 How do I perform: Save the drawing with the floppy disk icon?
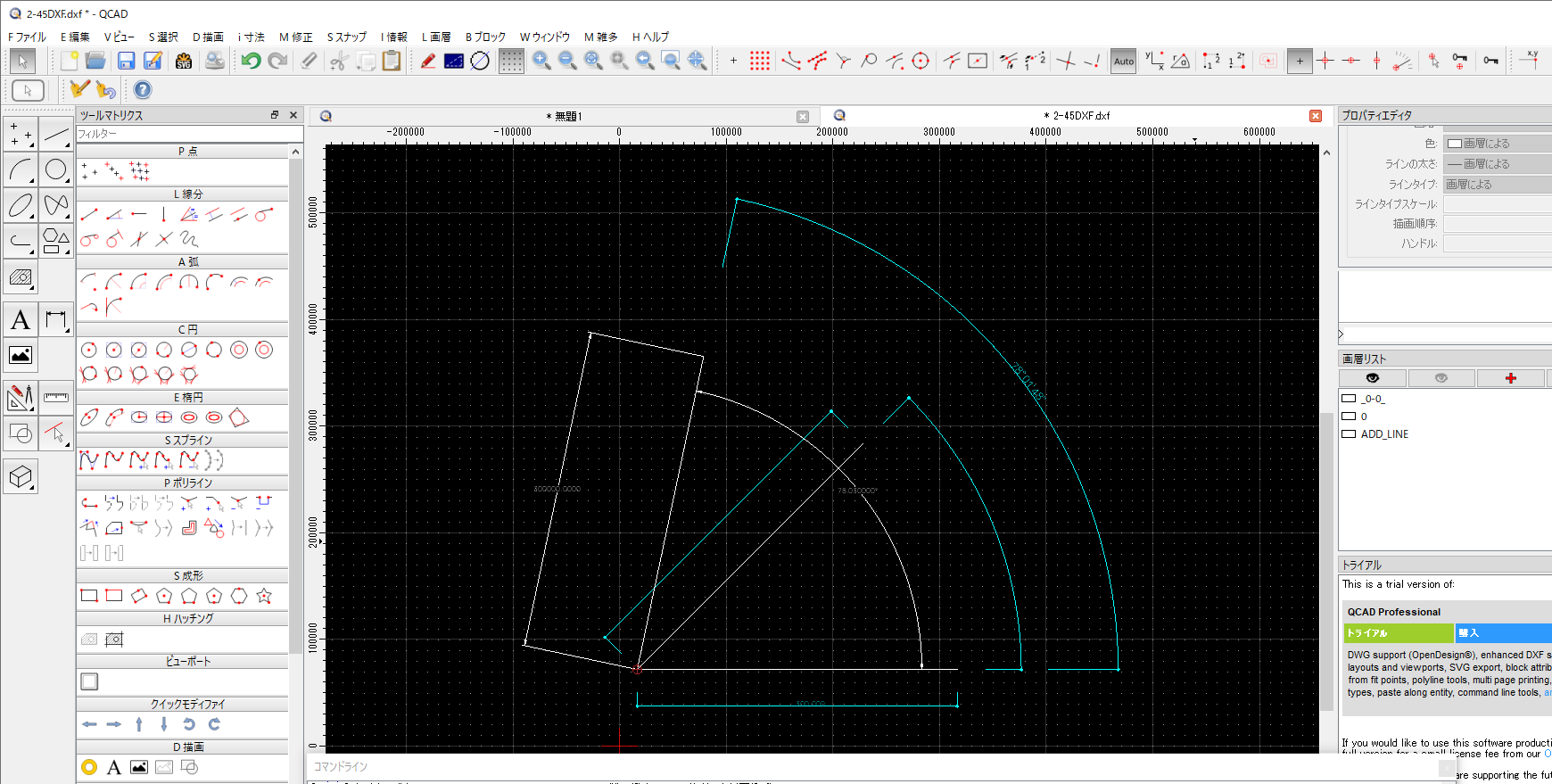126,61
